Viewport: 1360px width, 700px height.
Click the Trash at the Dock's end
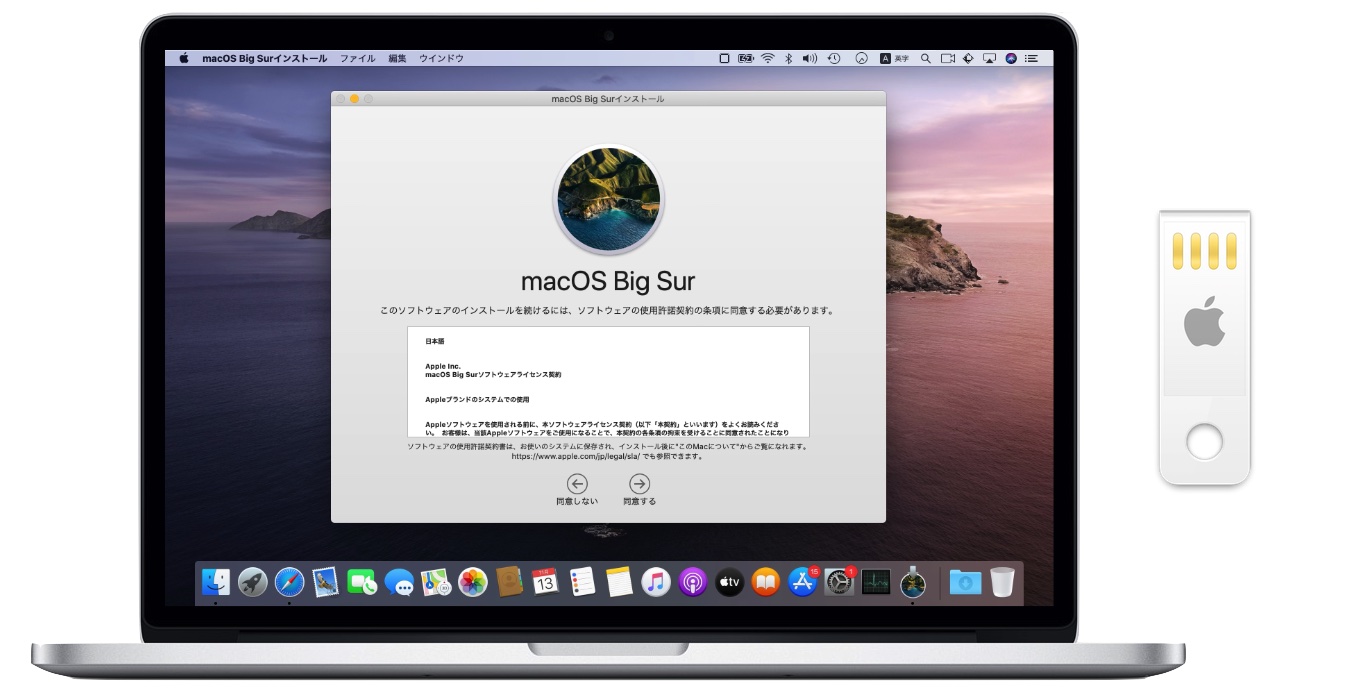click(x=1000, y=580)
